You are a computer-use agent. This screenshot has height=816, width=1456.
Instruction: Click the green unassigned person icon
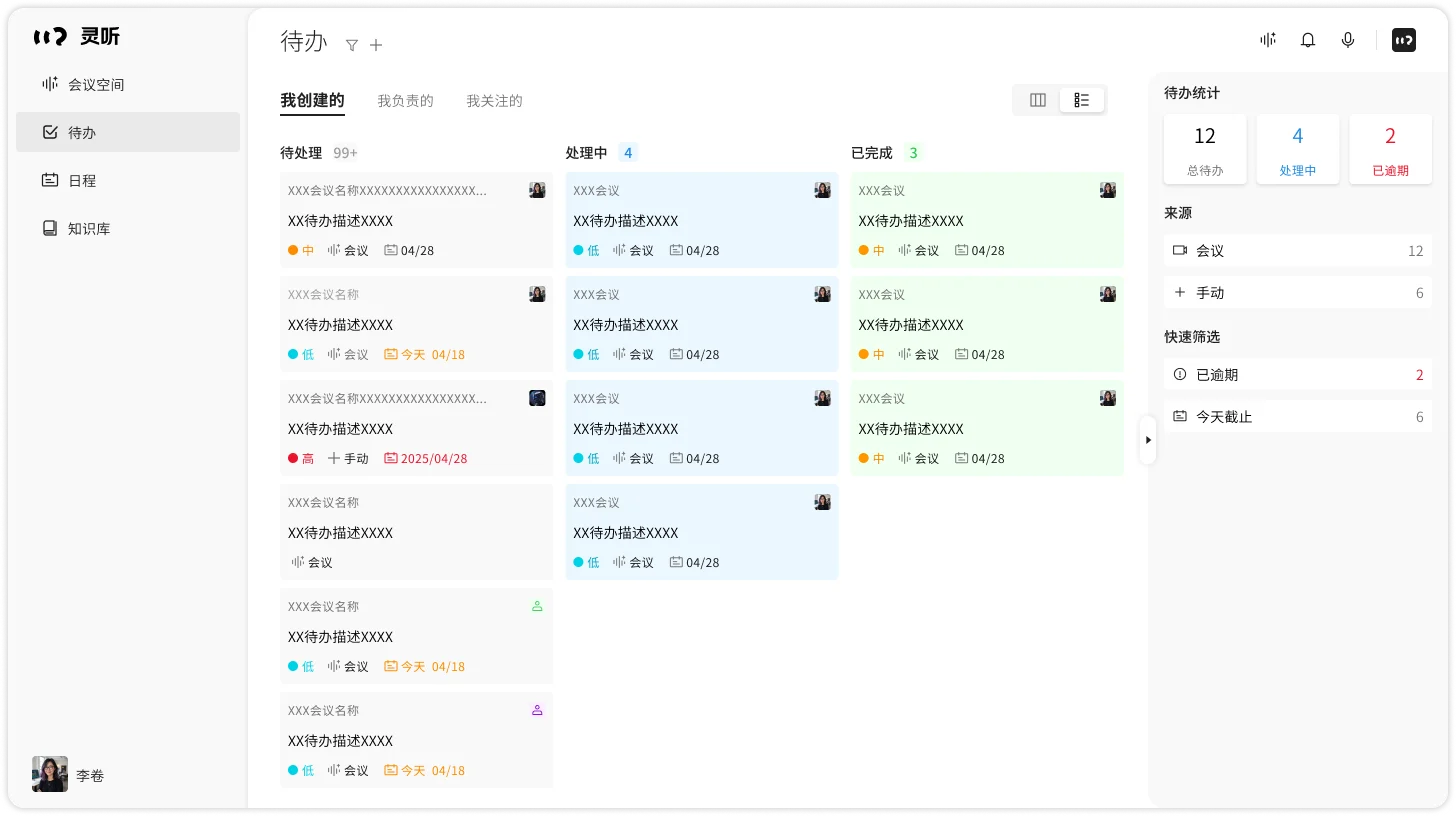click(537, 606)
